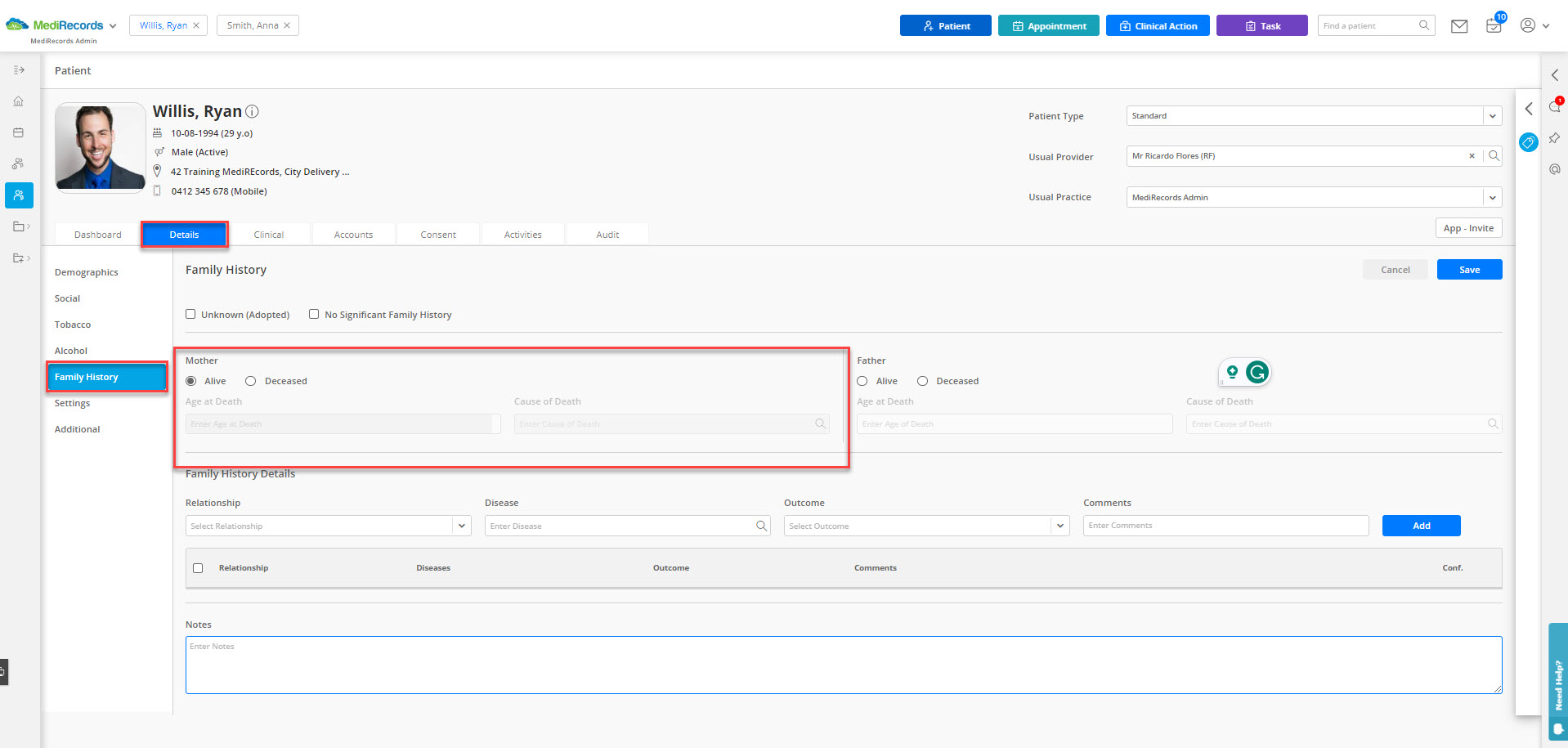This screenshot has width=1568, height=748.
Task: Click the Disease field search magnifier
Action: pos(761,526)
